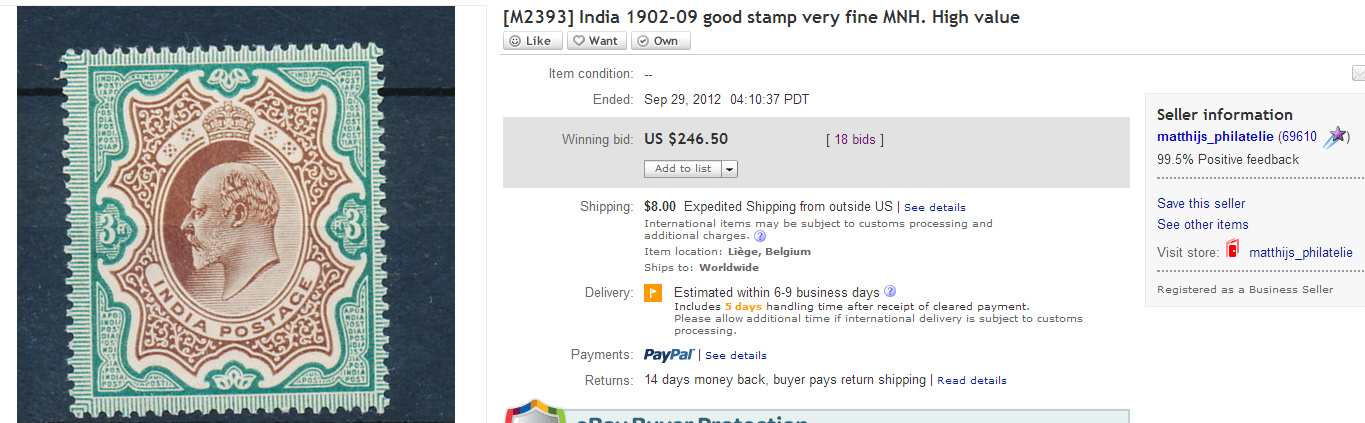The height and width of the screenshot is (423, 1365).
Task: Click the orange delivery flag icon
Action: point(652,293)
